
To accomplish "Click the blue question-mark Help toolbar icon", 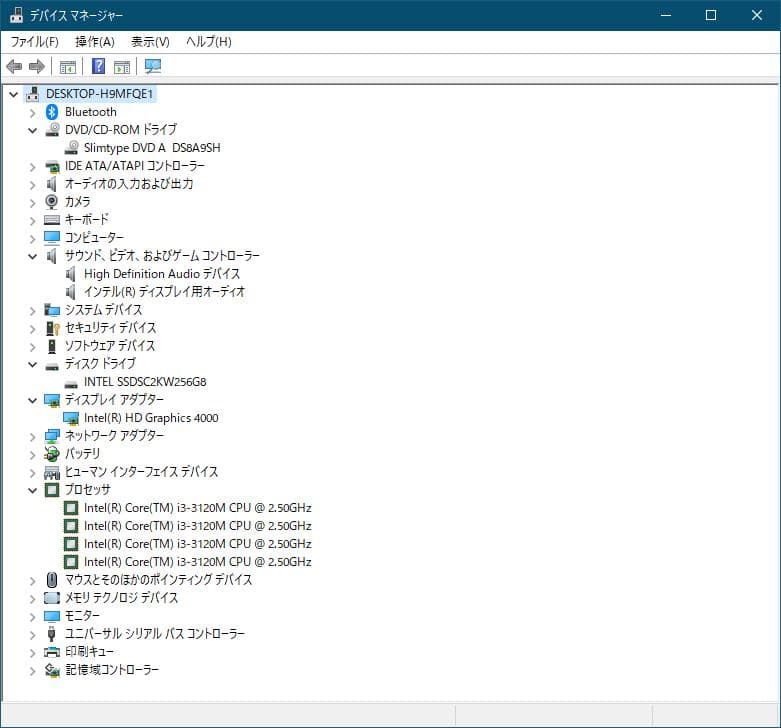I will (99, 66).
